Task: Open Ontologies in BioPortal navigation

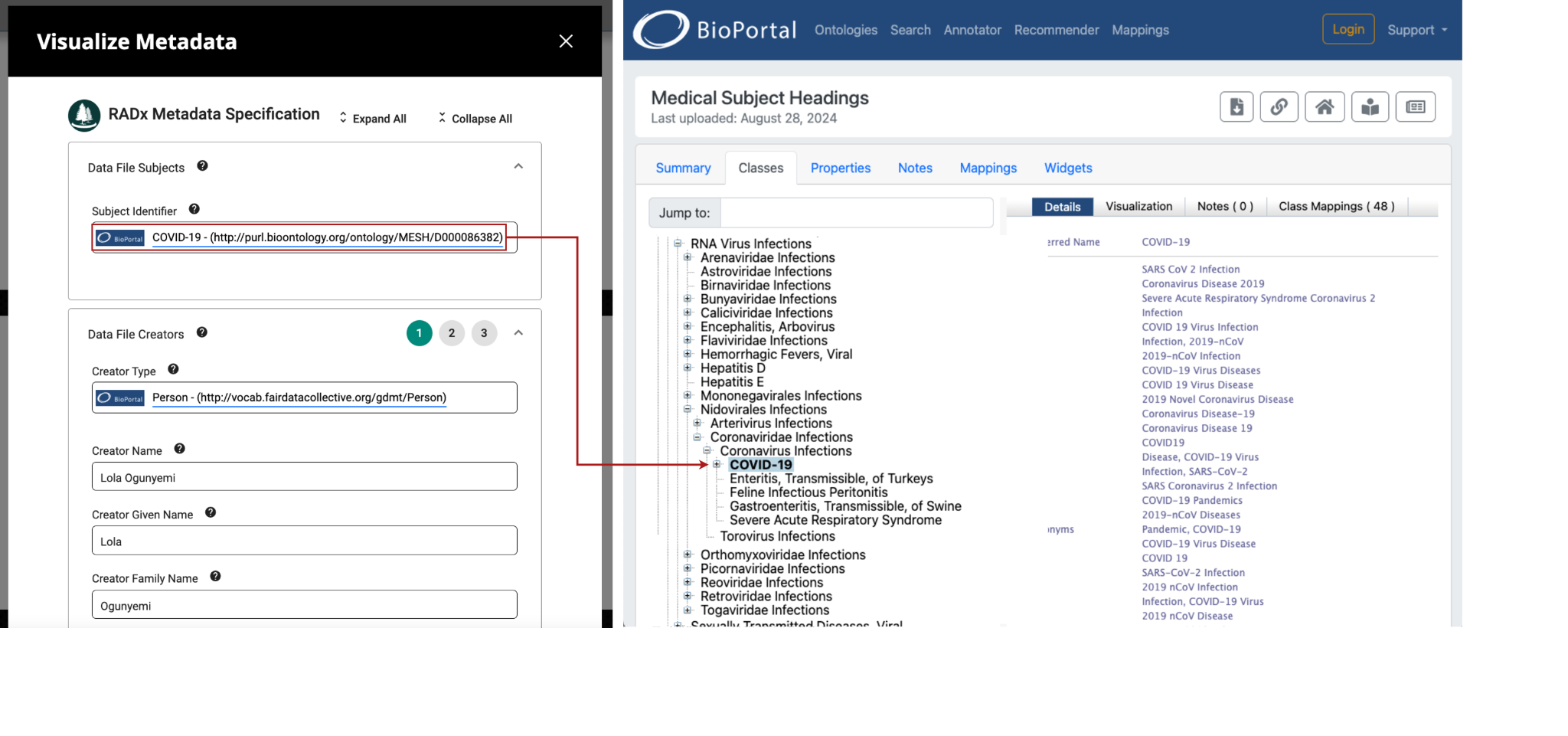Action: [845, 30]
